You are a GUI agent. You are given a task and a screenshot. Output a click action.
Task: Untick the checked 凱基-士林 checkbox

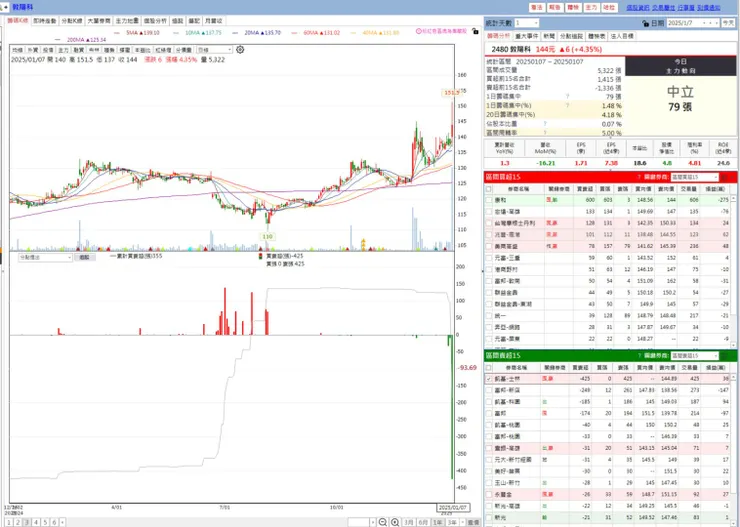pyautogui.click(x=488, y=379)
